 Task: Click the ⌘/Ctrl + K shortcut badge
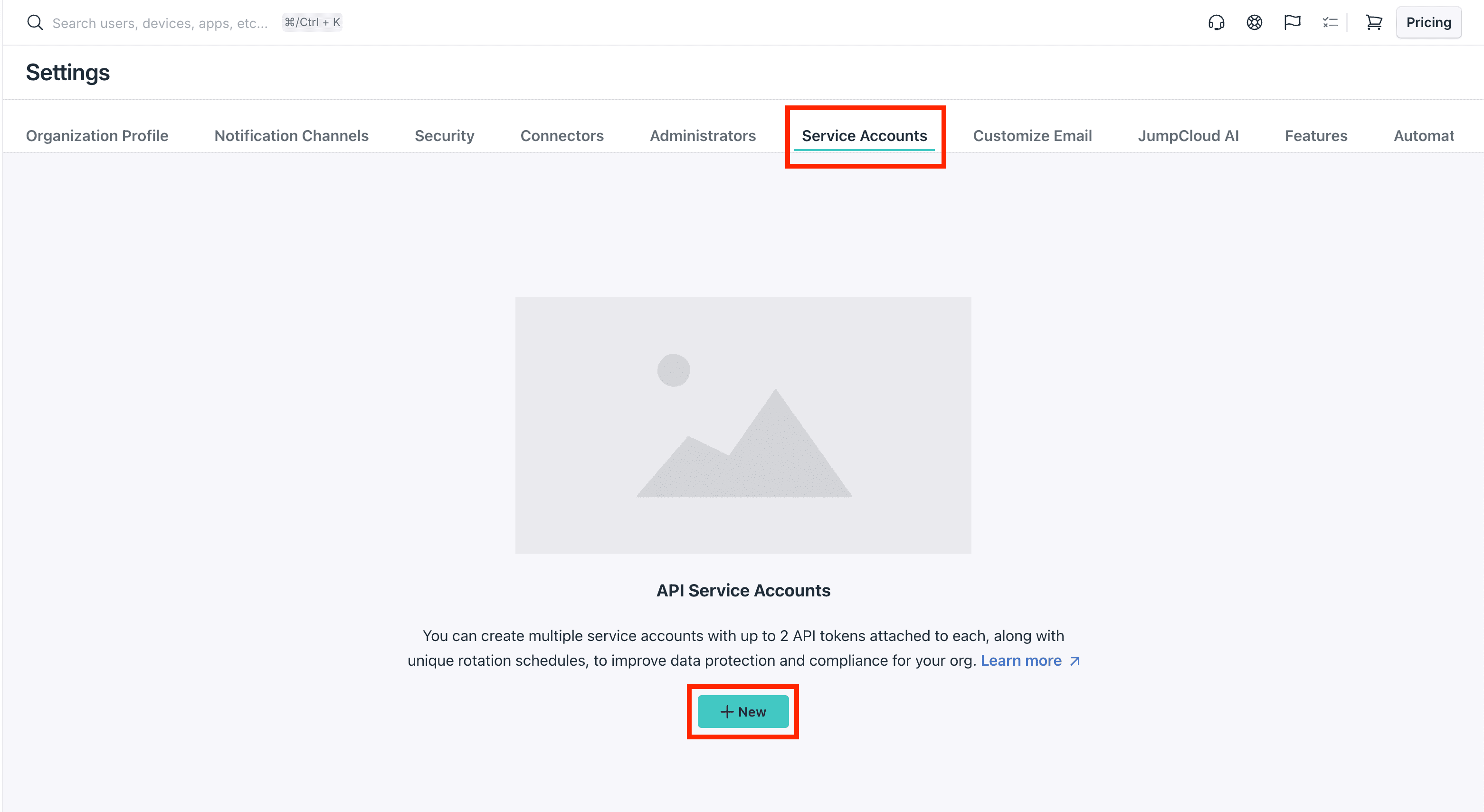click(312, 22)
